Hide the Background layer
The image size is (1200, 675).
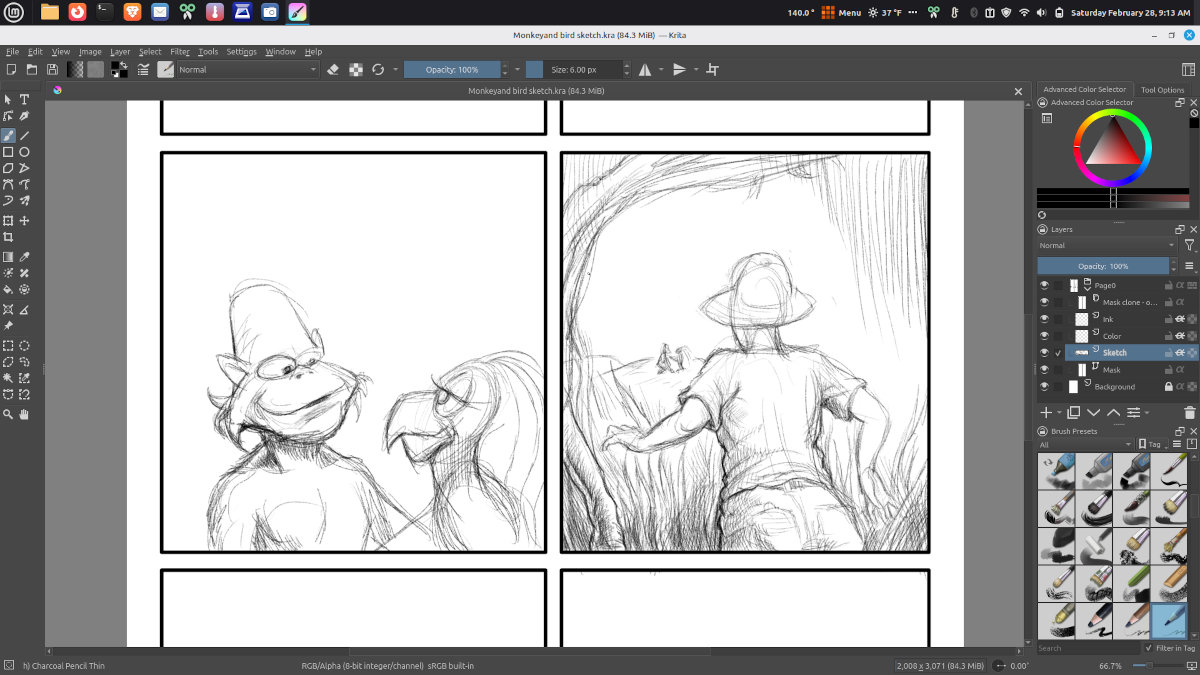(1044, 386)
